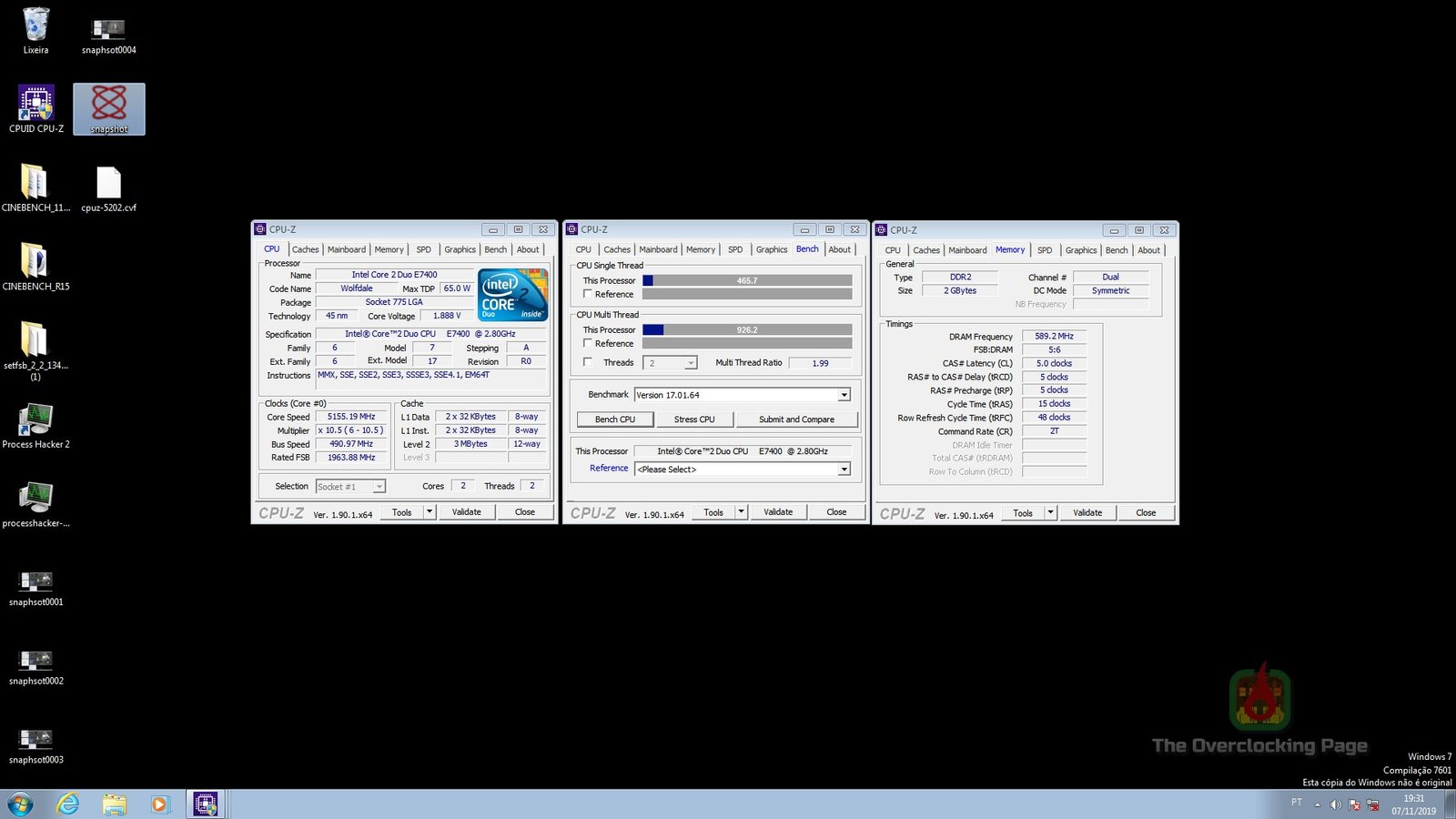The height and width of the screenshot is (819, 1456).
Task: Switch to Mainboard tab in first CPU-Z window
Action: (346, 249)
